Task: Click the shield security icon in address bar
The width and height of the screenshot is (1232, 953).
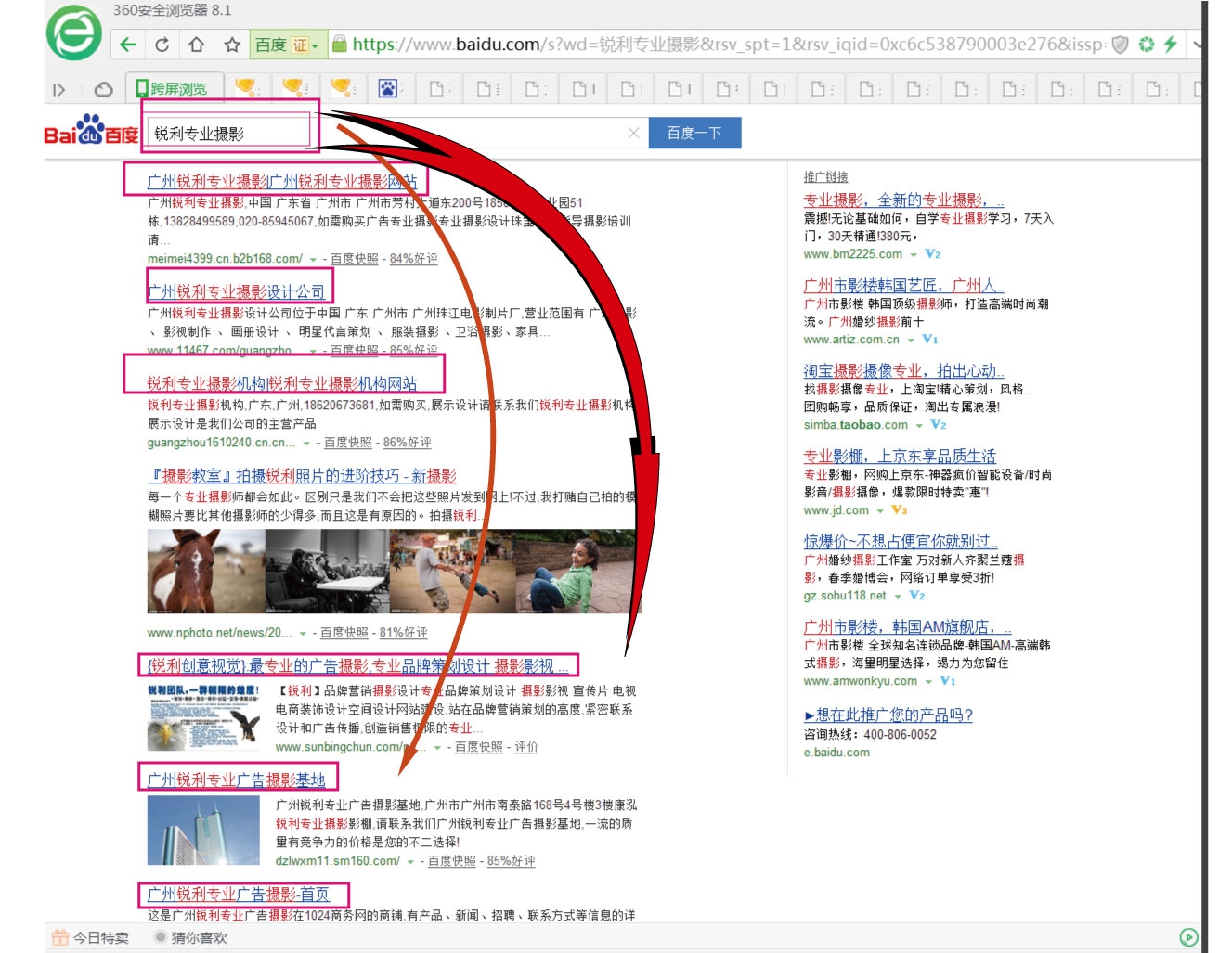Action: click(x=1121, y=44)
